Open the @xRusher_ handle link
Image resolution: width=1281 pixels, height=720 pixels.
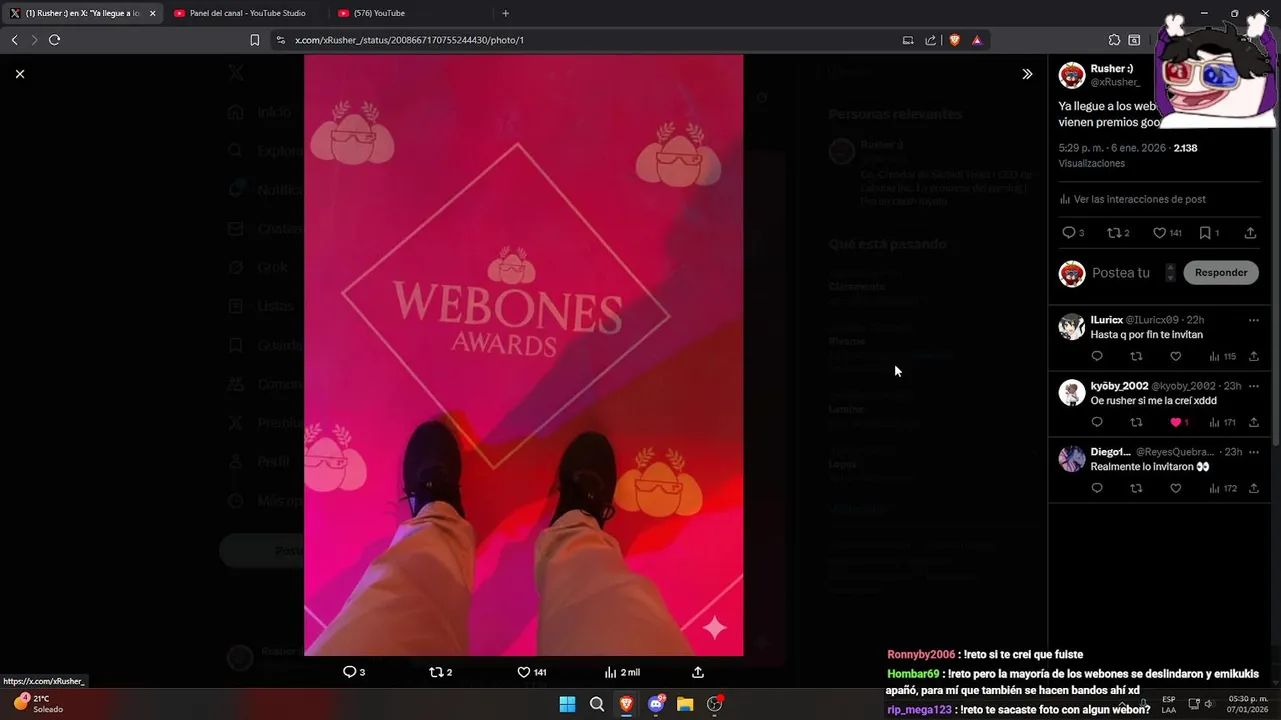[x=1115, y=82]
